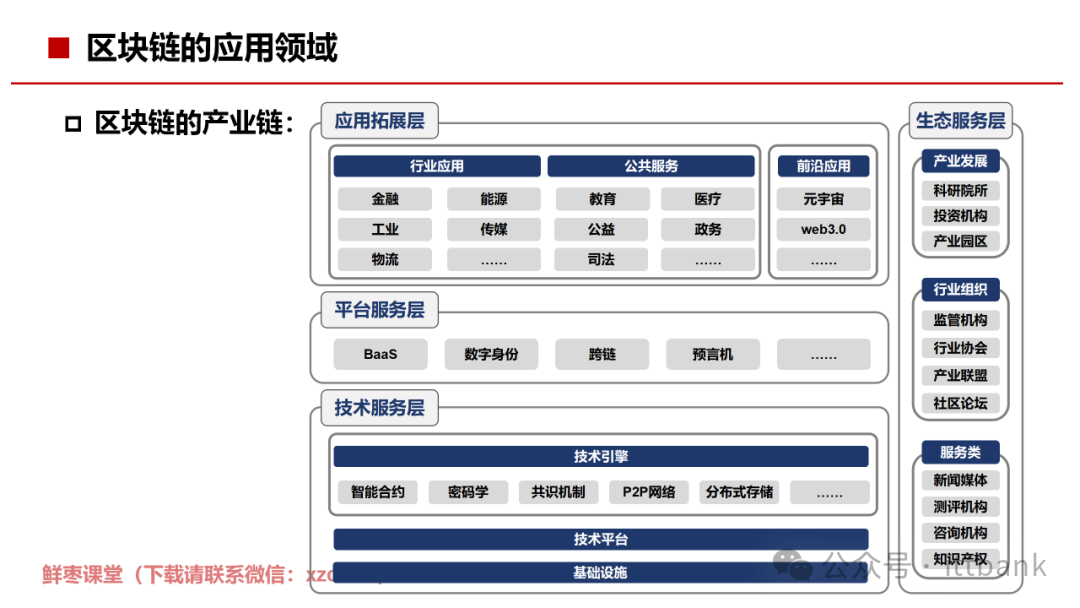Select the web3.0 block
The height and width of the screenshot is (608, 1080).
pos(823,229)
